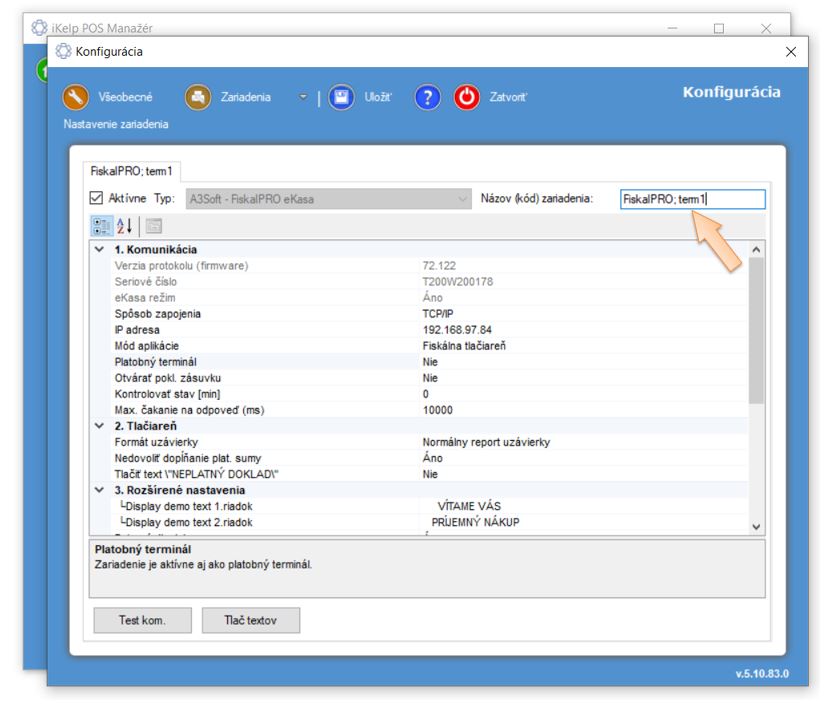Screen dimensions: 832x708
Task: Collapse the 2. Tlačiareň section
Action: 98,425
